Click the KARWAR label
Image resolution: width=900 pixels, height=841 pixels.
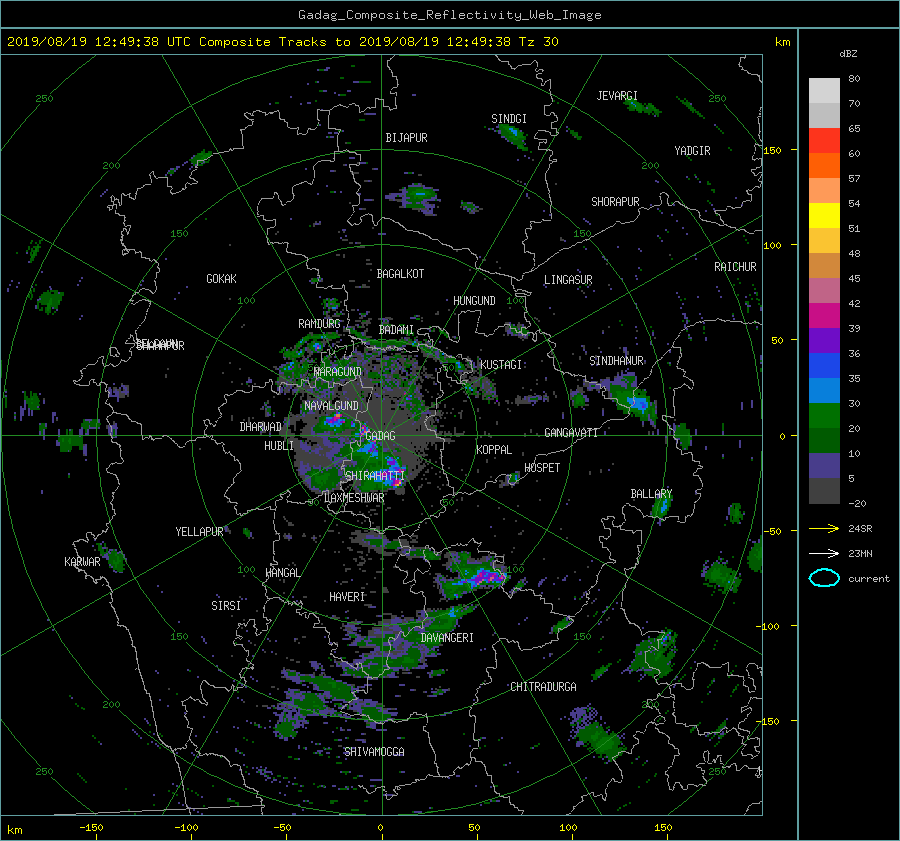pyautogui.click(x=82, y=561)
